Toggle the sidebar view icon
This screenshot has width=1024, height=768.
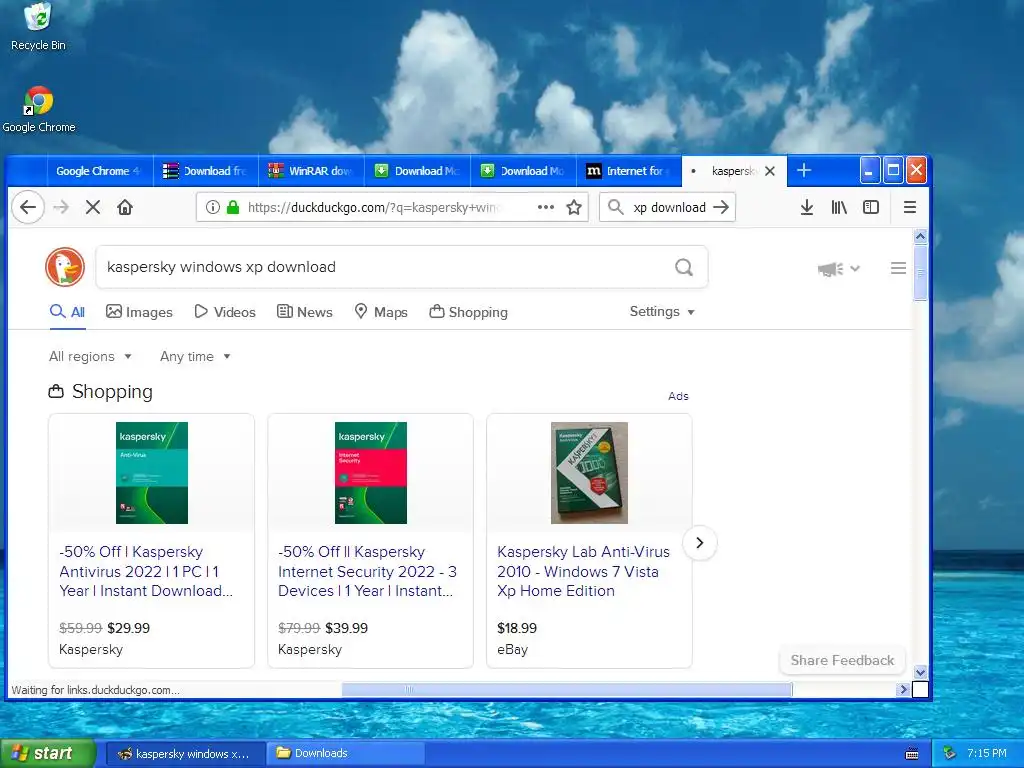pyautogui.click(x=871, y=208)
